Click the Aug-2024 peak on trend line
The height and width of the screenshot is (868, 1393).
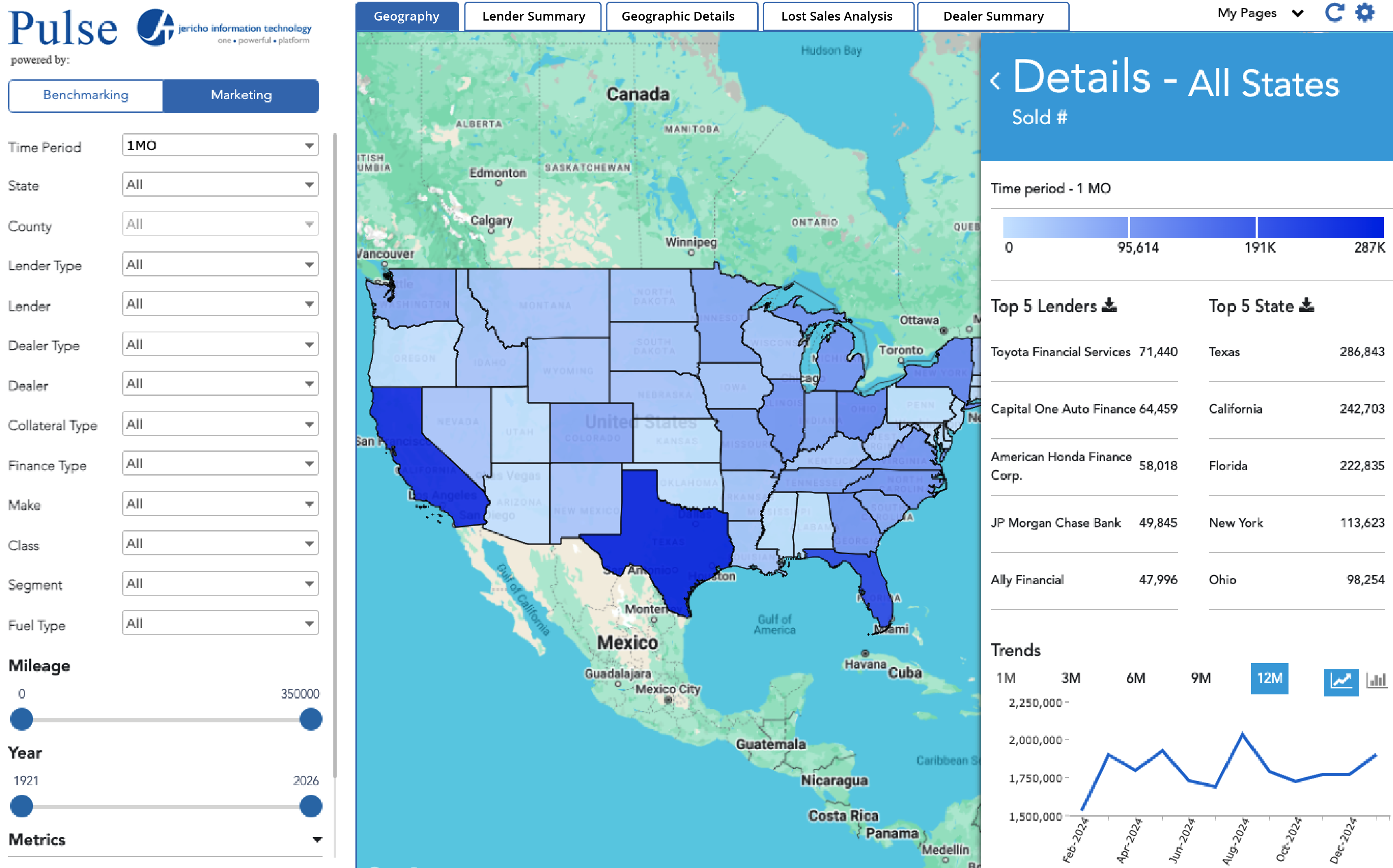pos(1242,734)
